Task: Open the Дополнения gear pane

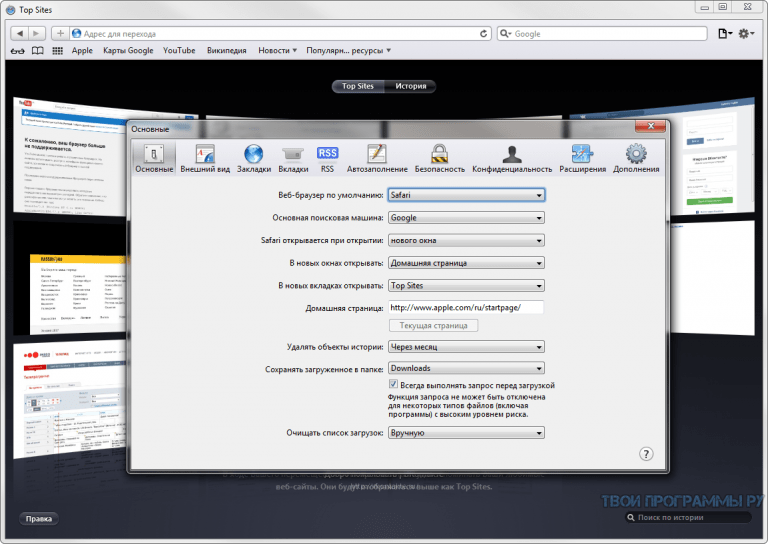Action: (x=636, y=158)
